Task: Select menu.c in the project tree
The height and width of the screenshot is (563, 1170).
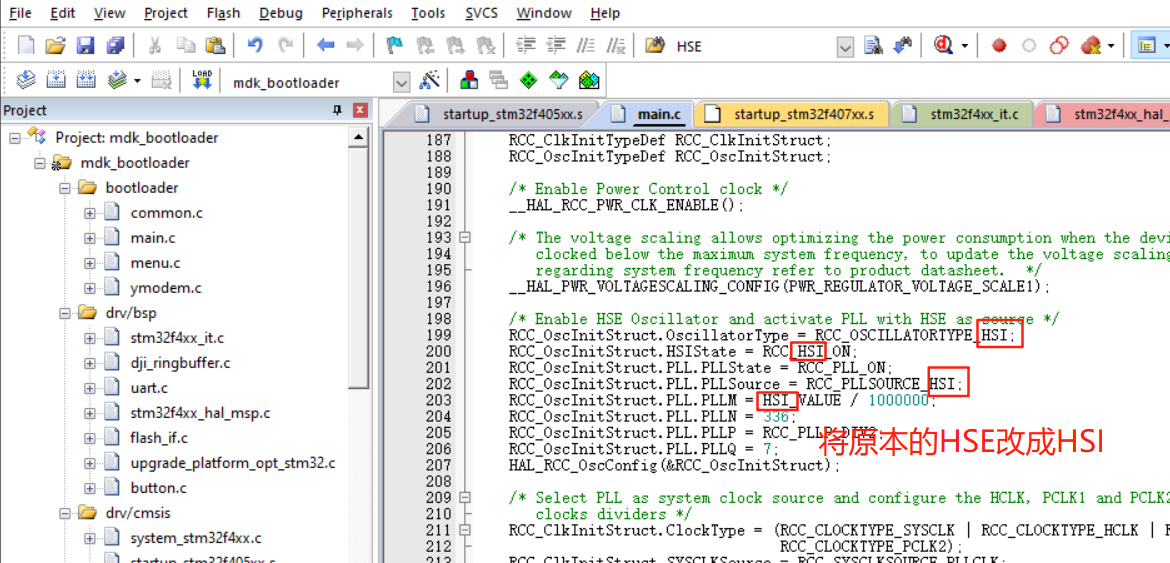Action: pos(155,263)
